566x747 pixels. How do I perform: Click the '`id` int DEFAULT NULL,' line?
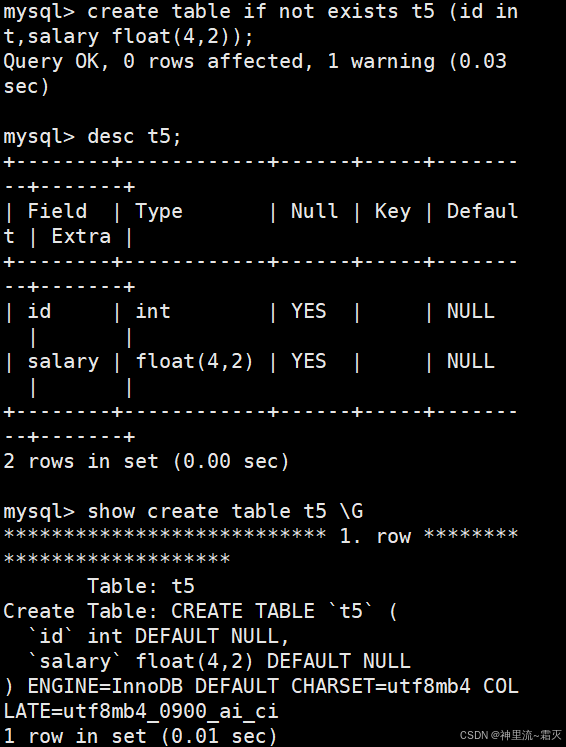click(x=159, y=636)
